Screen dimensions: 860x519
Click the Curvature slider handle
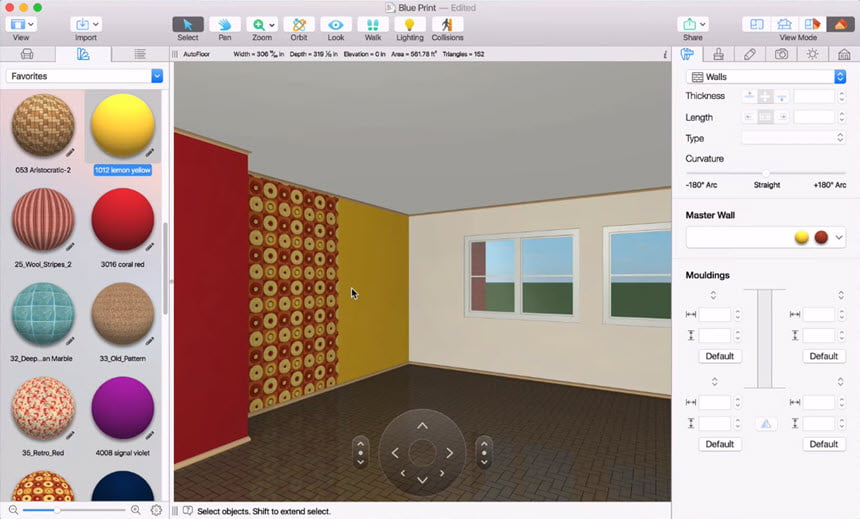pos(766,173)
